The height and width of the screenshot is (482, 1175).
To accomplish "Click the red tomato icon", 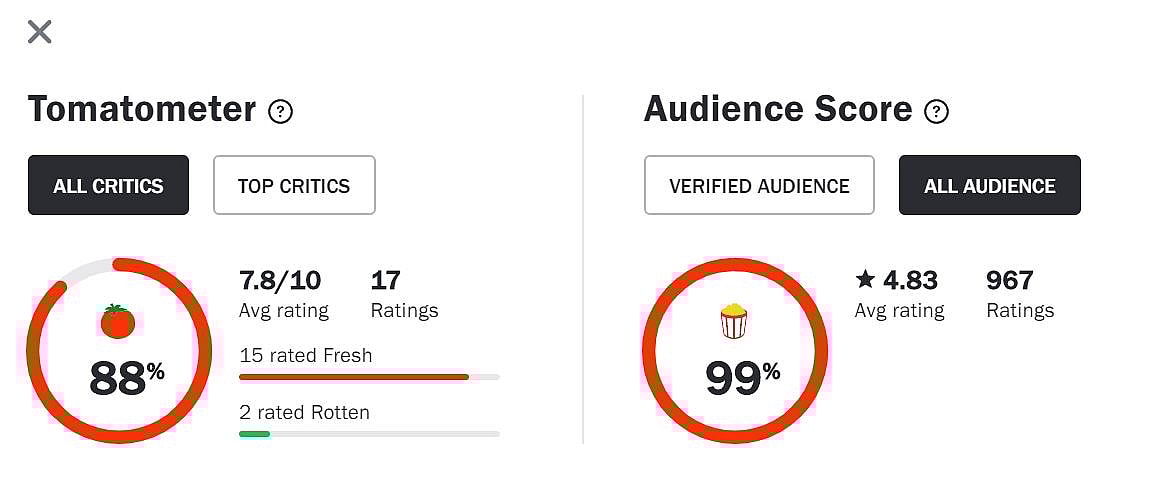I will pos(118,321).
